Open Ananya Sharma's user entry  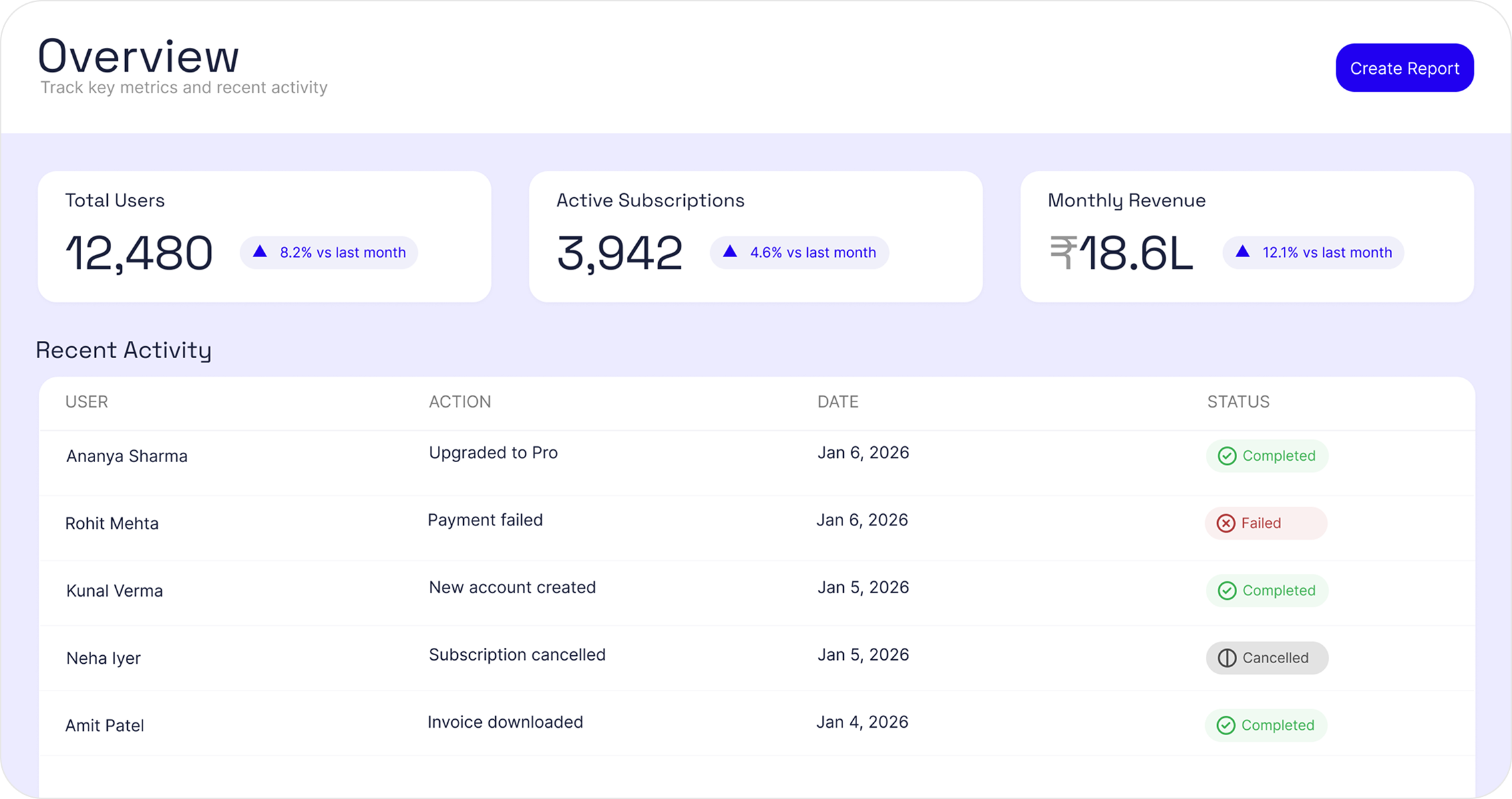click(x=126, y=456)
